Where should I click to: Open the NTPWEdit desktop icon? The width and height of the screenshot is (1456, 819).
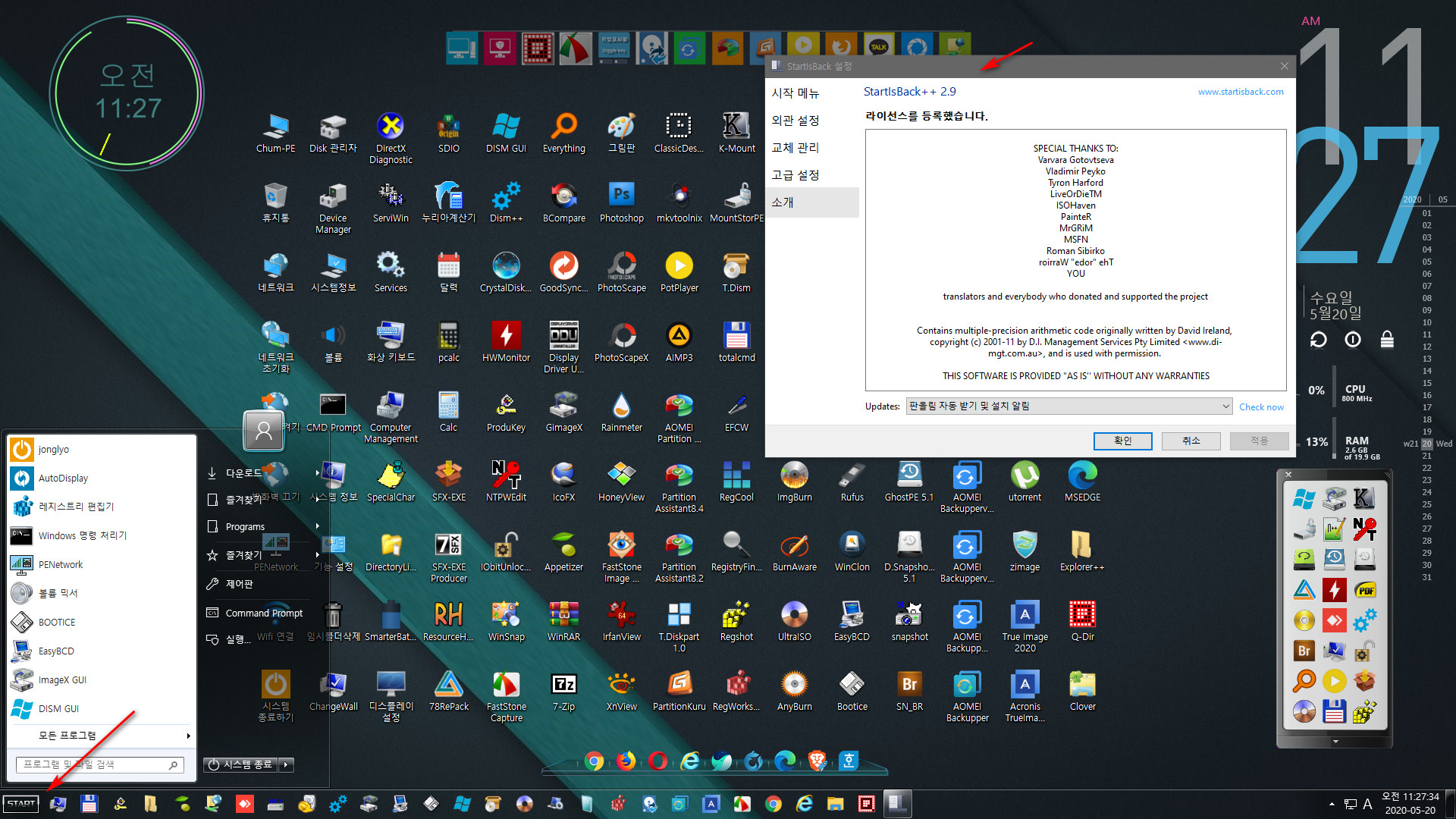(x=506, y=482)
